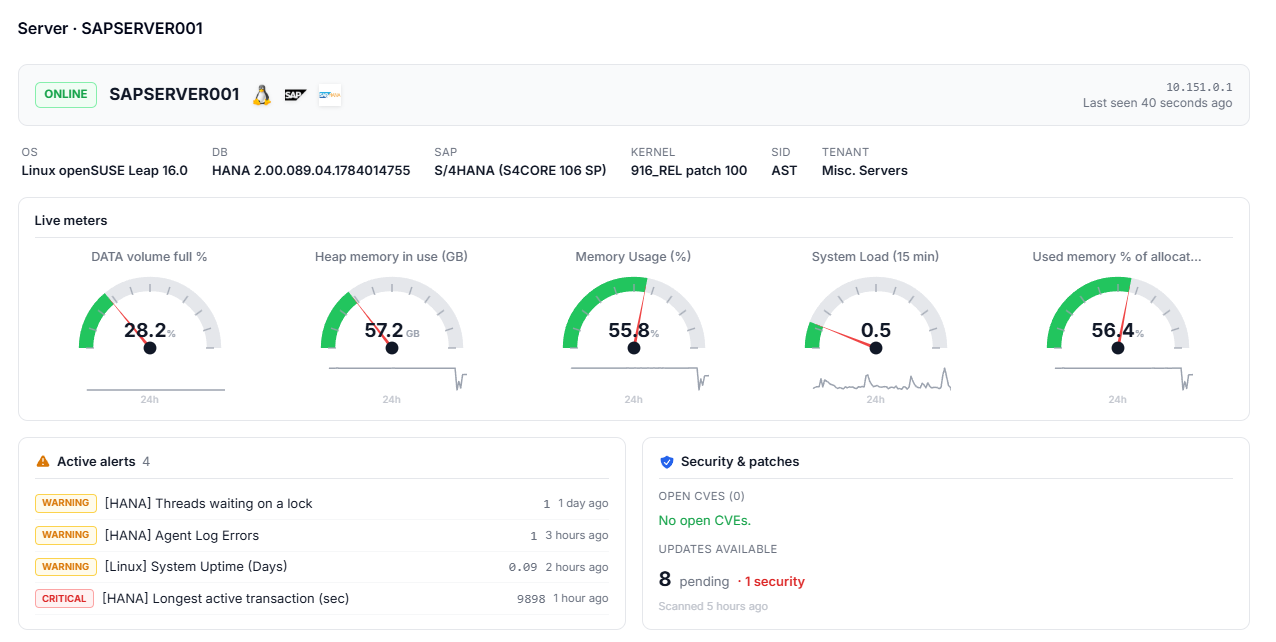Click the 0.09 uptime alert value
The height and width of the screenshot is (642, 1276).
point(523,567)
